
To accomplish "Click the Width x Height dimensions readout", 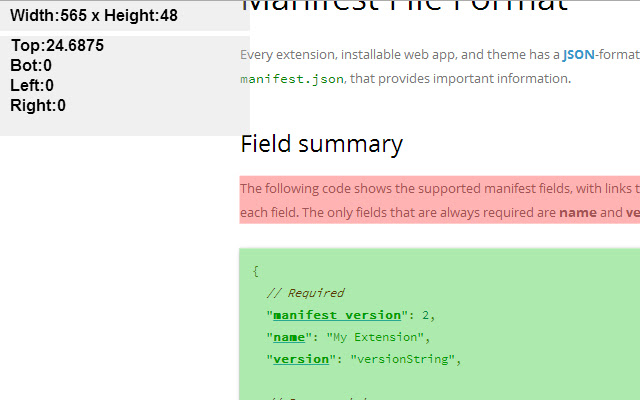I will coord(94,15).
